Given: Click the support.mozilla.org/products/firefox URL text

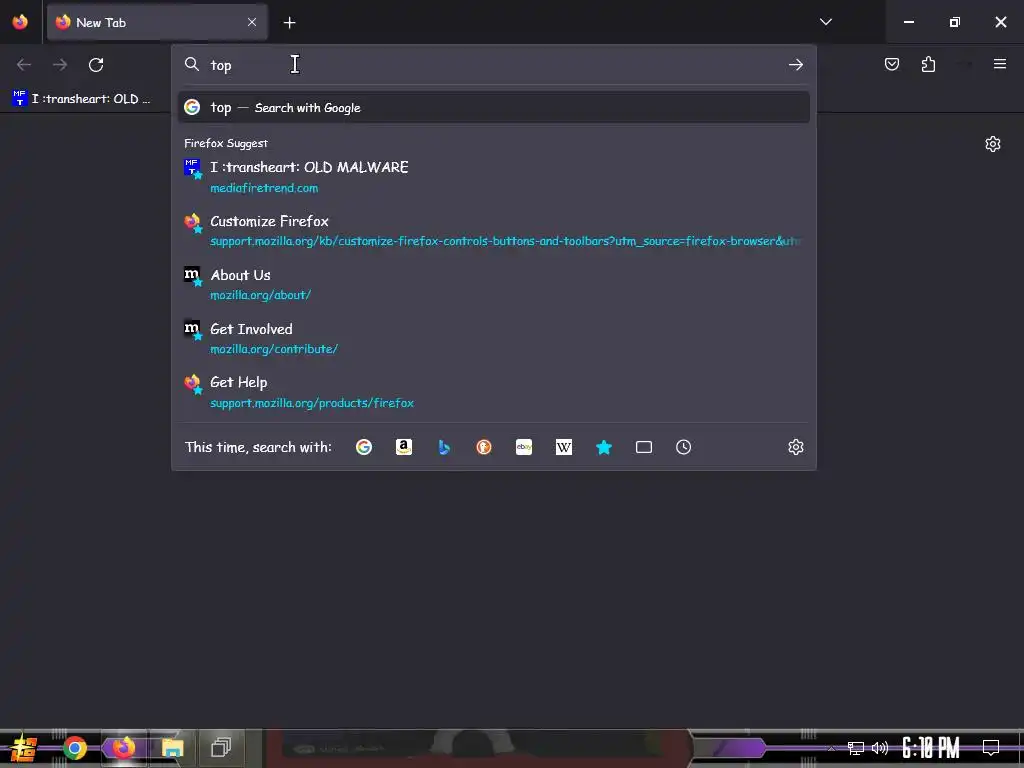Looking at the screenshot, I should coord(312,403).
